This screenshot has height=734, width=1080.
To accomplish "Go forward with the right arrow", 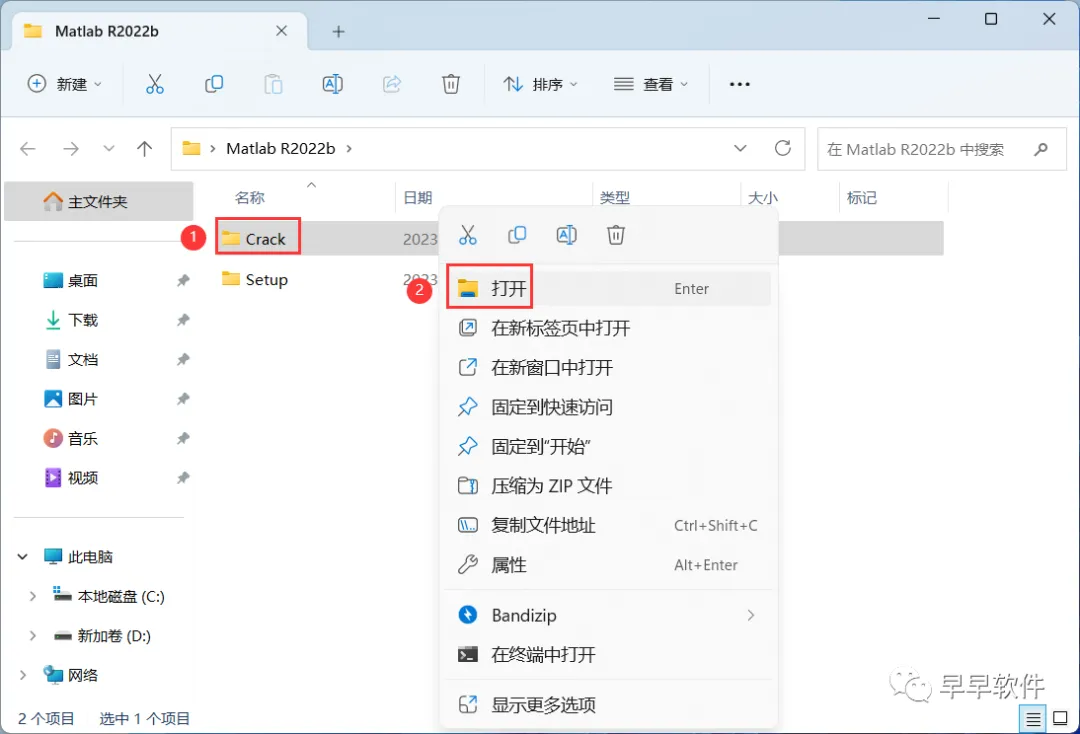I will tap(71, 149).
